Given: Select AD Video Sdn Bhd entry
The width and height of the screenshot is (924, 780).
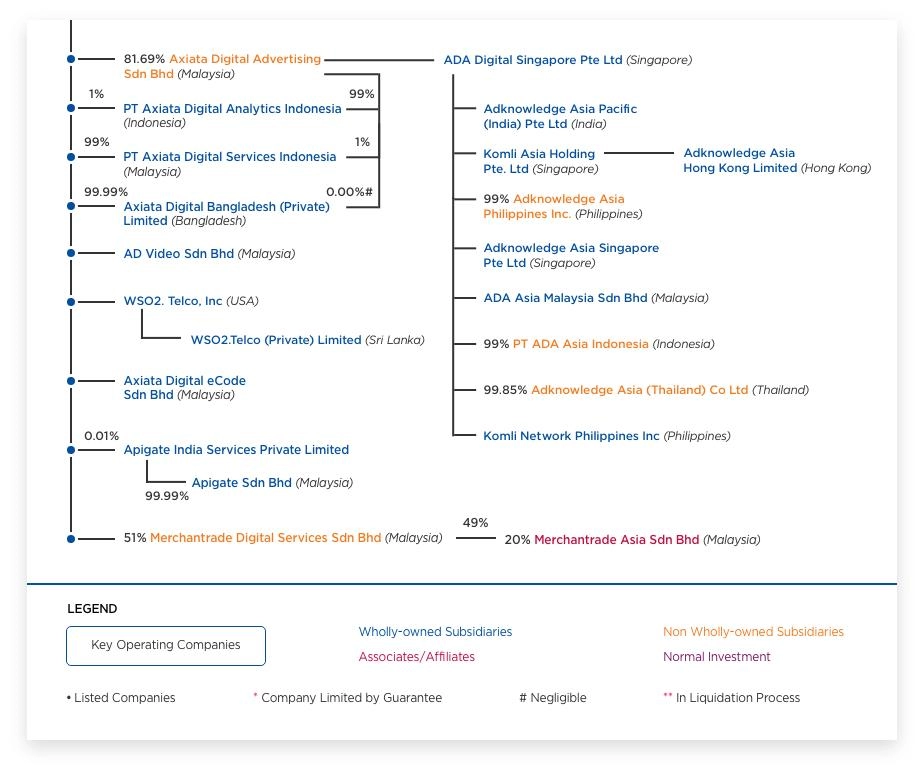Looking at the screenshot, I should click(209, 253).
